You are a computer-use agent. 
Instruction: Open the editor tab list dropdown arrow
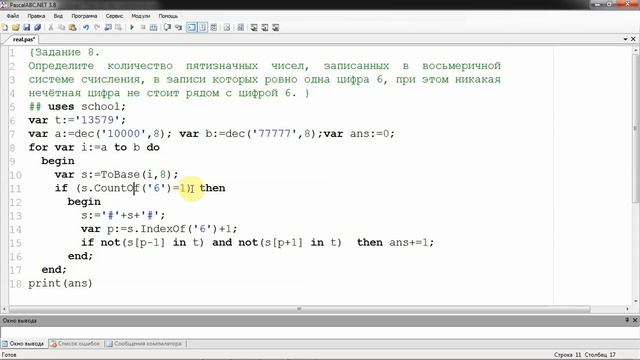626,39
